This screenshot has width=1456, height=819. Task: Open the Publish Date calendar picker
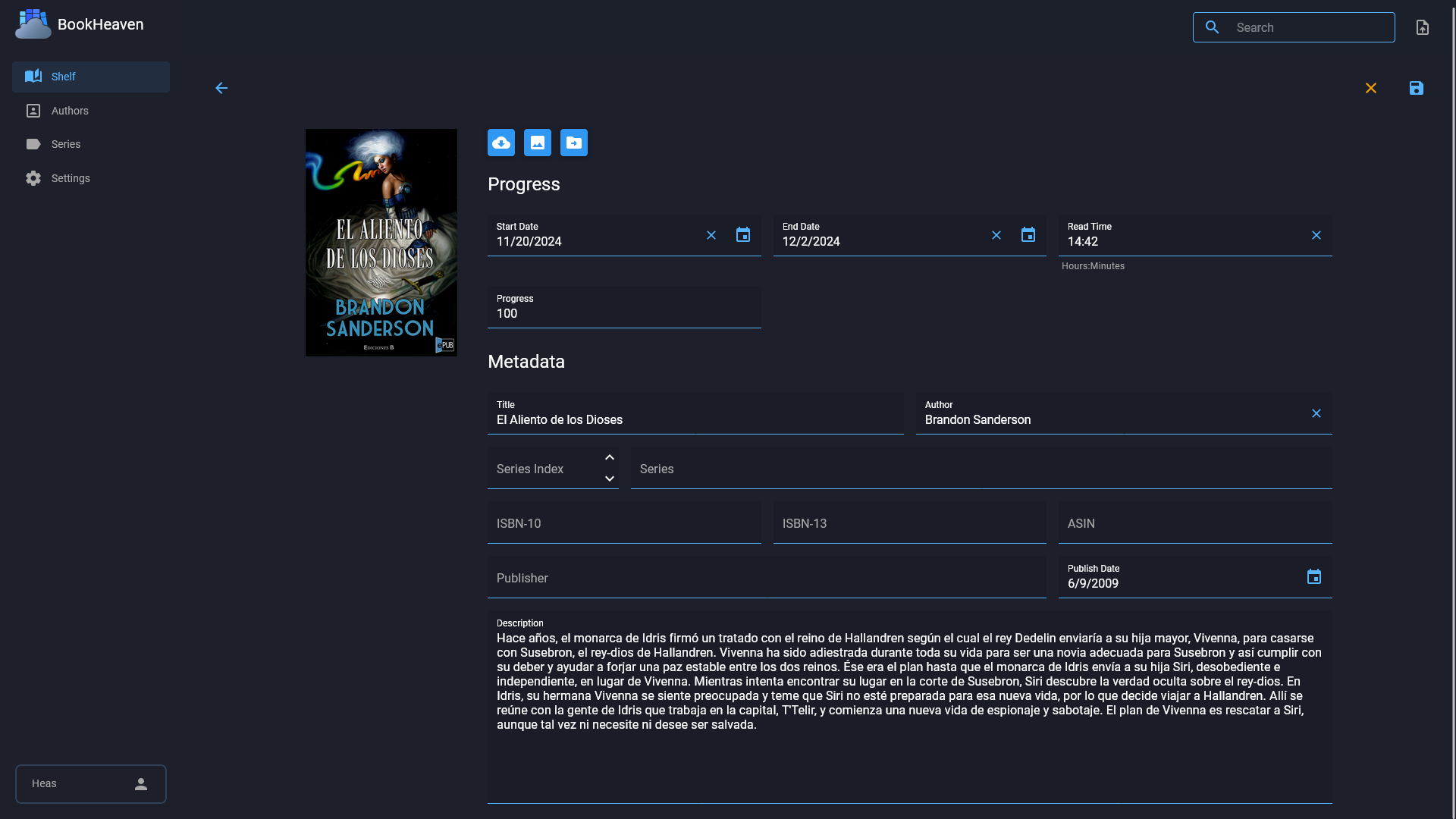1314,577
